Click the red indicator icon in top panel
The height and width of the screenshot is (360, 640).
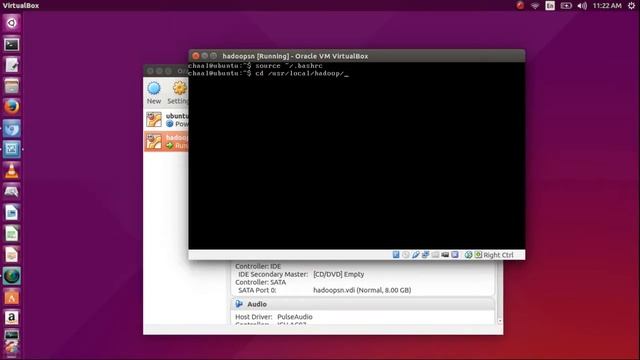(x=520, y=6)
